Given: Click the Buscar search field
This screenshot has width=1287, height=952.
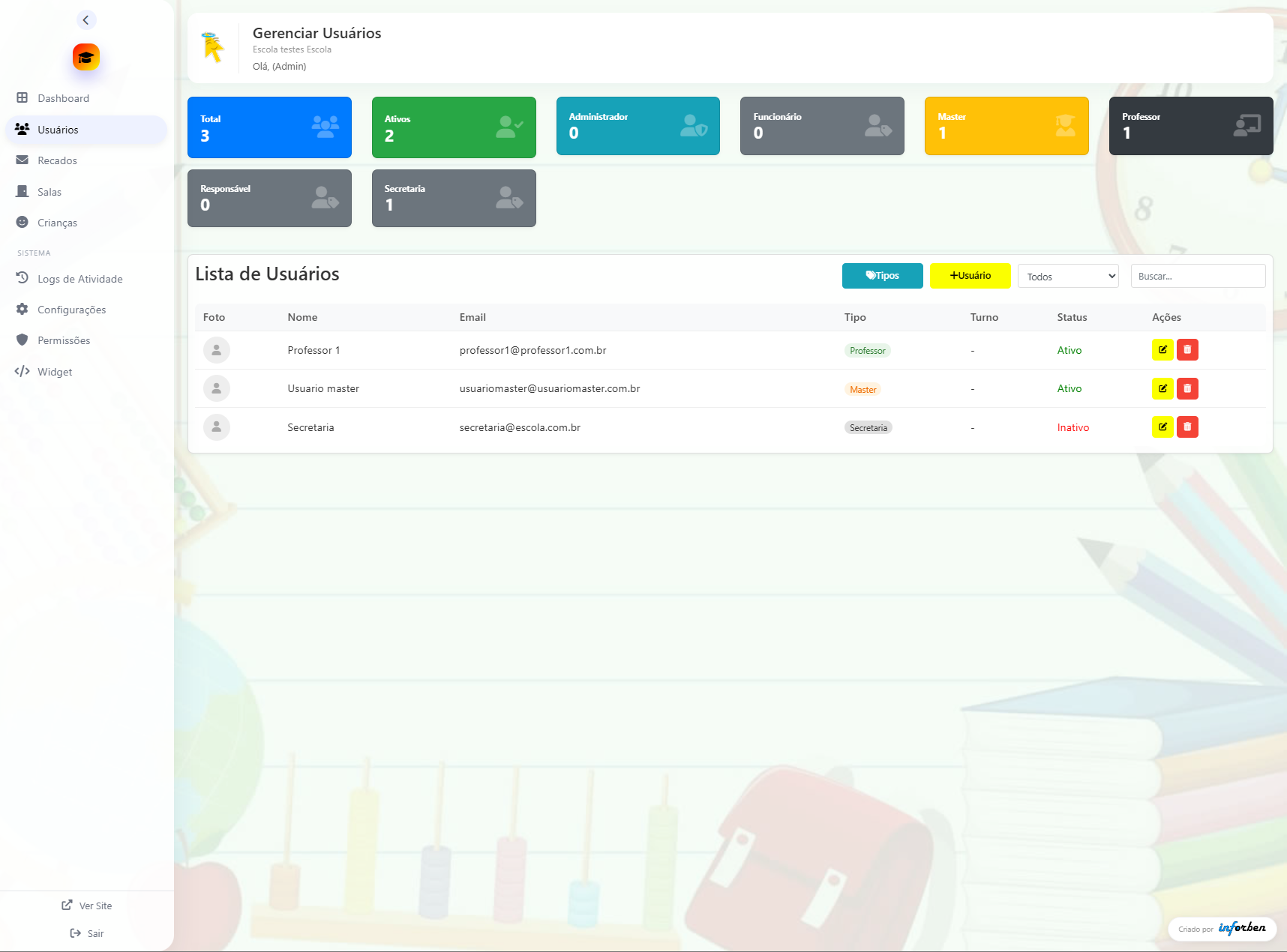Looking at the screenshot, I should click(x=1197, y=276).
